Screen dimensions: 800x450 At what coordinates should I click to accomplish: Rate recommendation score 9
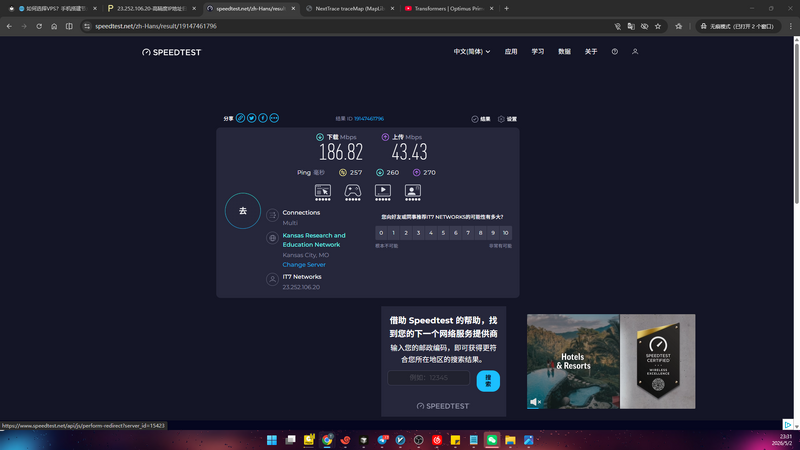click(x=493, y=233)
